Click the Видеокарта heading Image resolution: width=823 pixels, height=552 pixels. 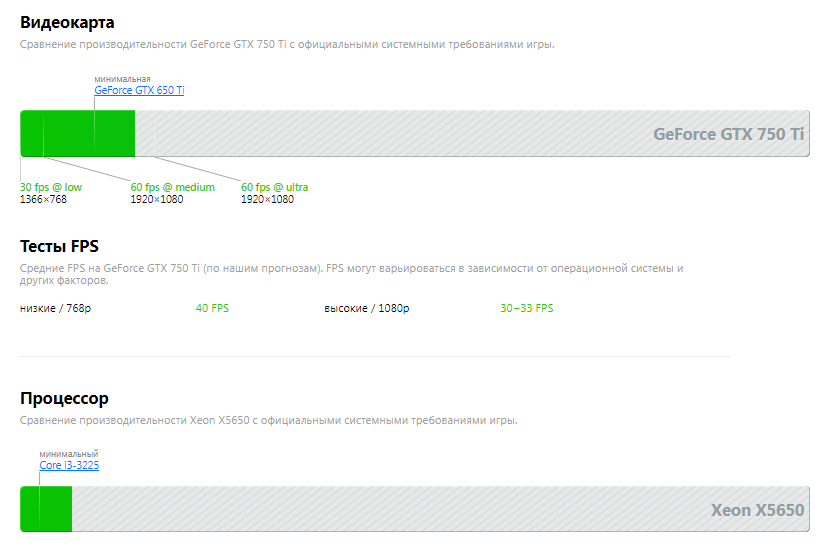coord(67,23)
